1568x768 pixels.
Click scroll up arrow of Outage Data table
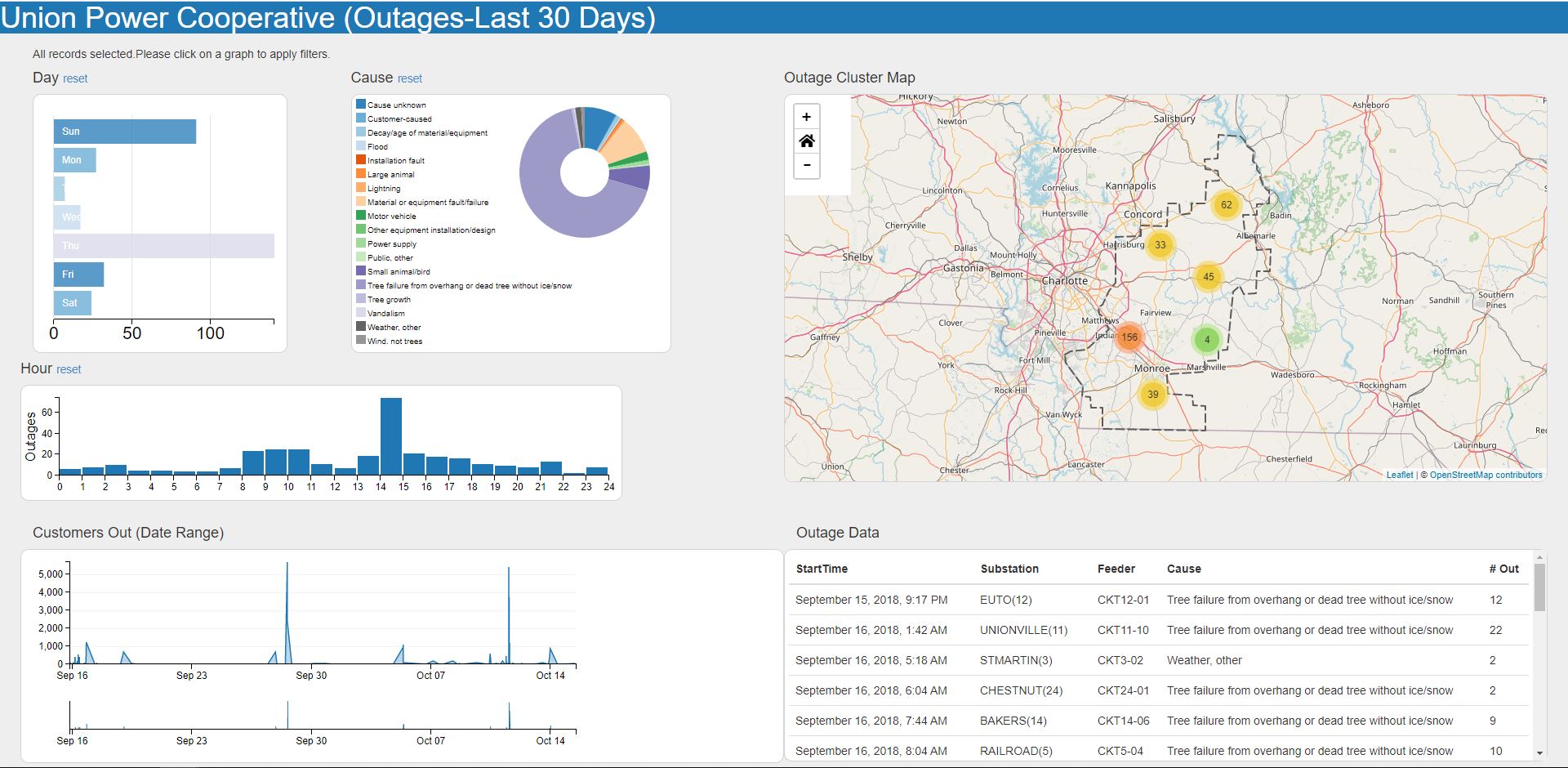1539,558
